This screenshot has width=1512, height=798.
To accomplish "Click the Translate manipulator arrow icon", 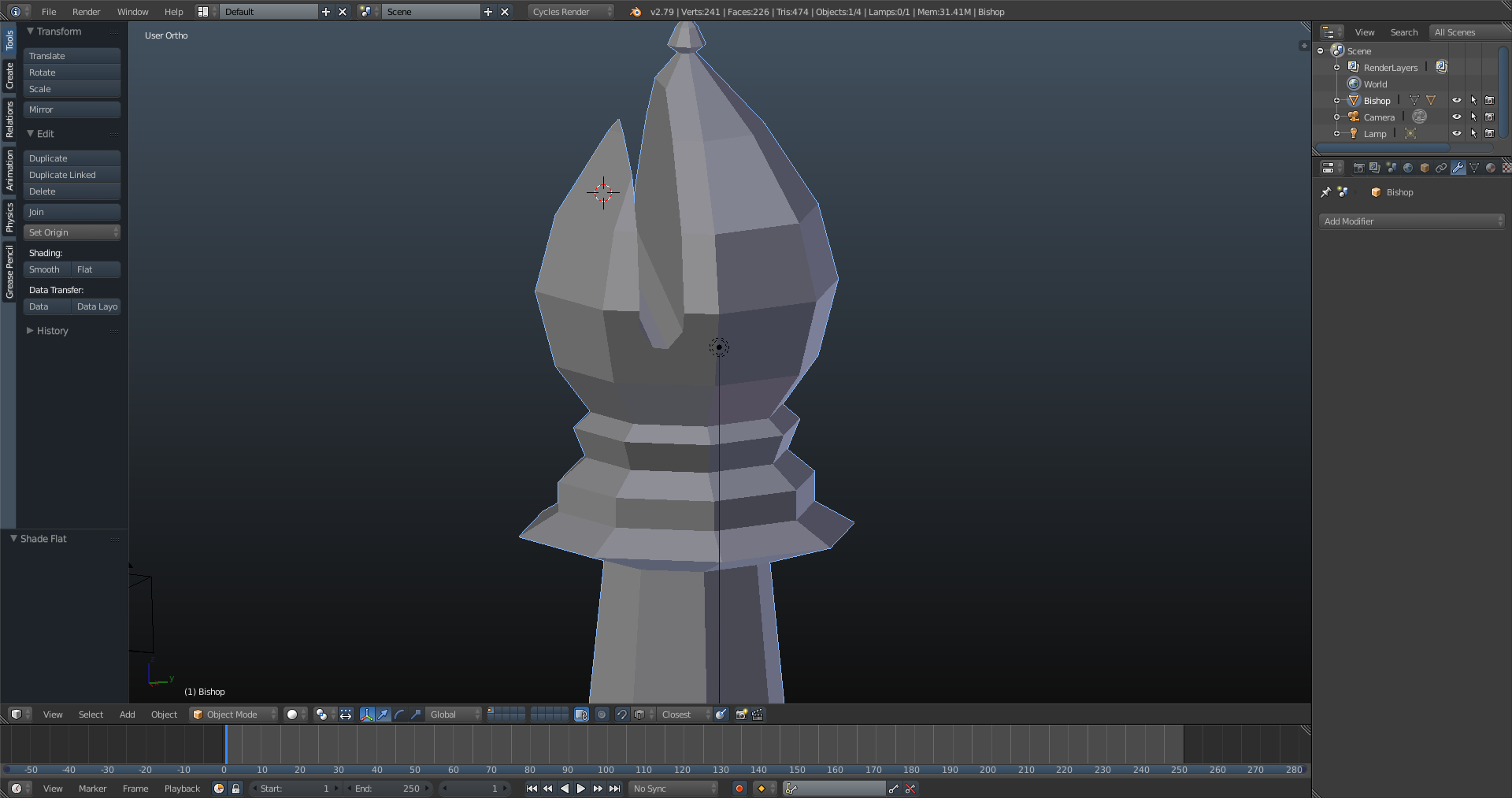I will coord(384,714).
